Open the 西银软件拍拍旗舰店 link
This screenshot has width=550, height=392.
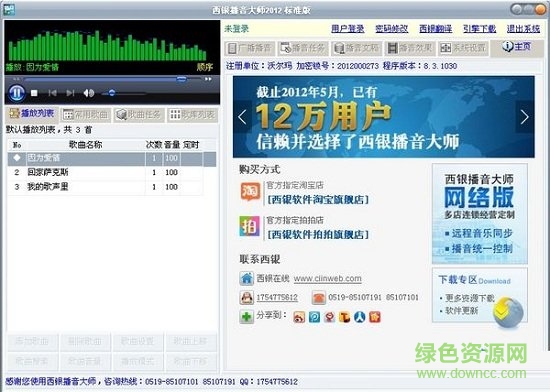[x=318, y=235]
